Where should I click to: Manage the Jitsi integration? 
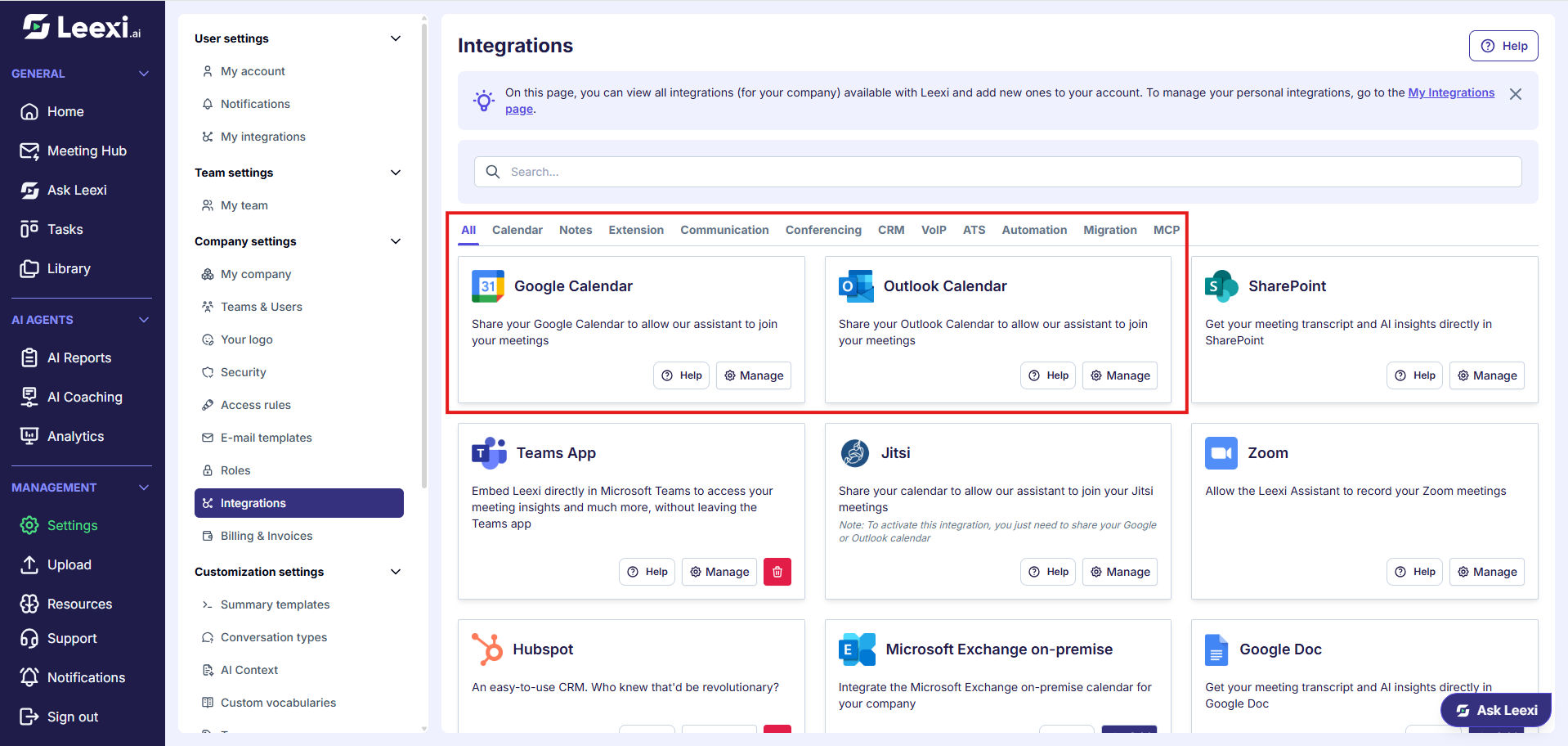1120,572
